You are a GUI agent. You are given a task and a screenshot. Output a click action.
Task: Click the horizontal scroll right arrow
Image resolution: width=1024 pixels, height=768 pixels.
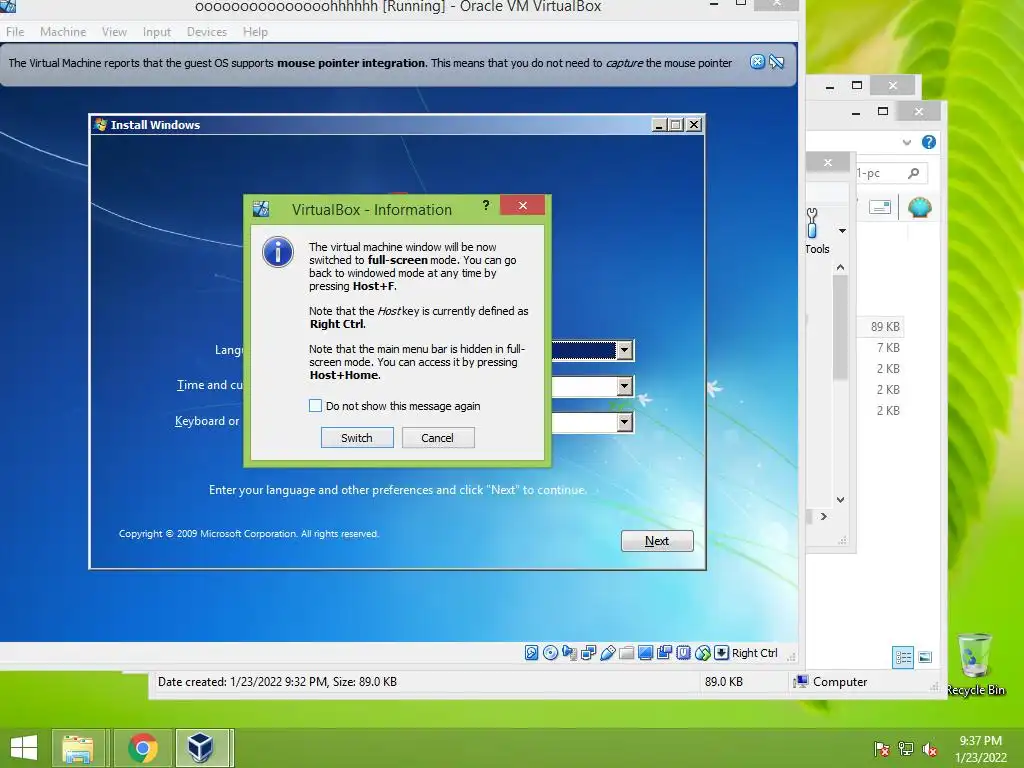[824, 517]
